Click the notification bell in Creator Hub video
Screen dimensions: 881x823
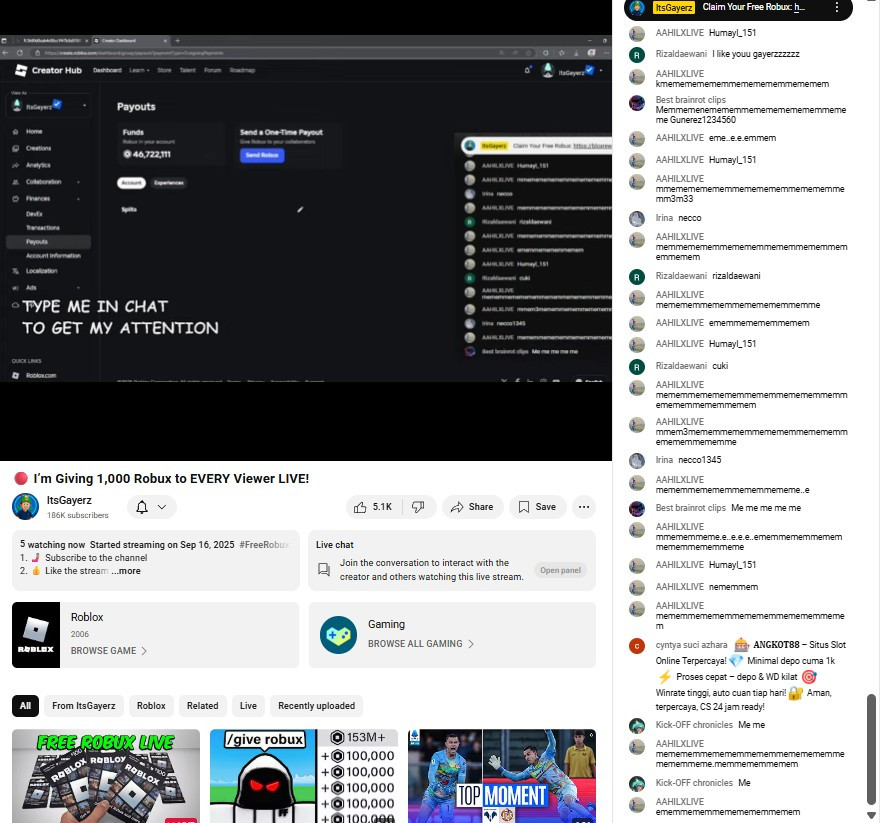coord(527,70)
